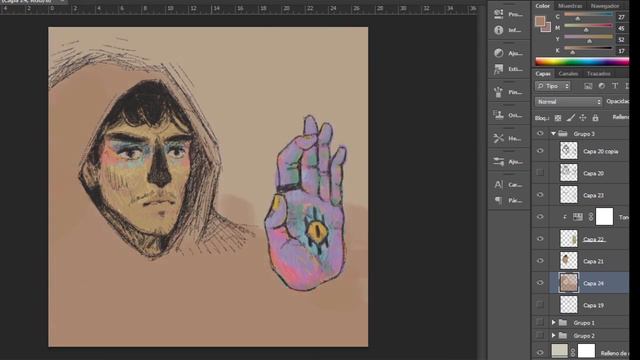Open the Brush Presets slider-brush panel icon
This screenshot has height=360, width=640.
tap(498, 162)
